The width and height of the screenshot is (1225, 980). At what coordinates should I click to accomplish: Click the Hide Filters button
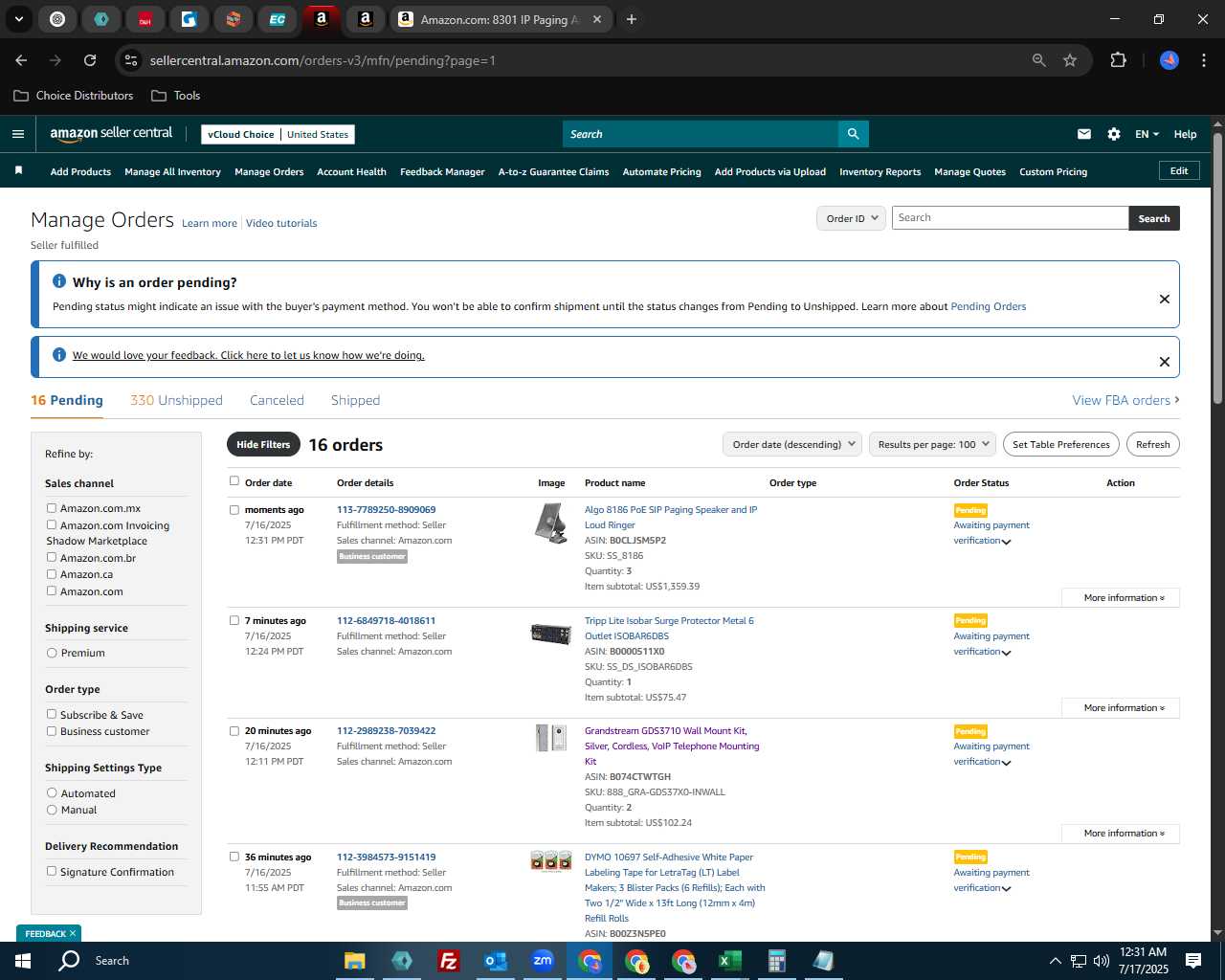click(263, 444)
